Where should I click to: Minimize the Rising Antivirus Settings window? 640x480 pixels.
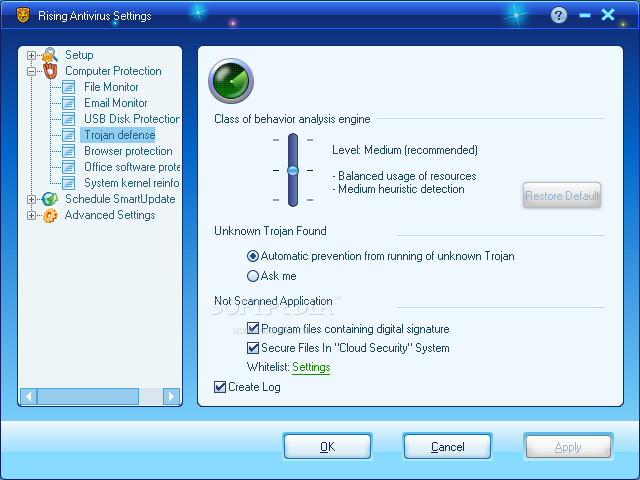pos(584,16)
